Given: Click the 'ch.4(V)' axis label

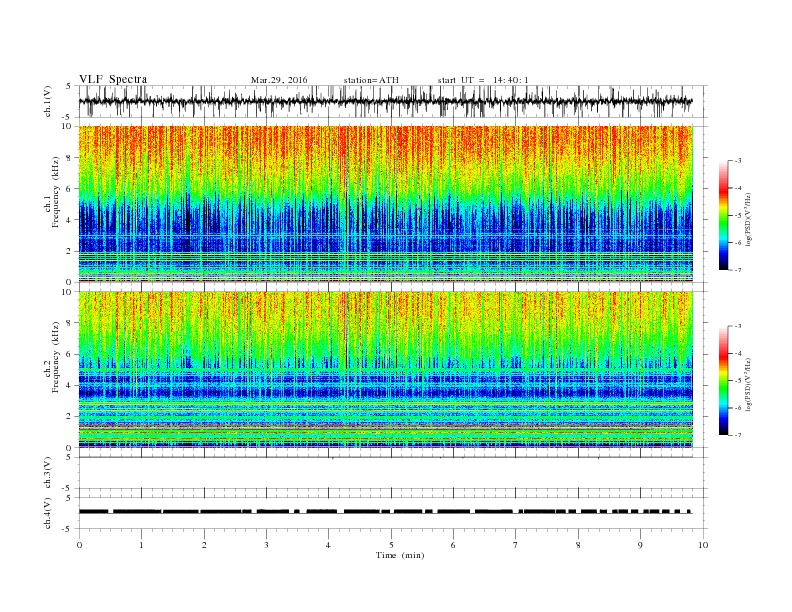Looking at the screenshot, I should tap(48, 513).
